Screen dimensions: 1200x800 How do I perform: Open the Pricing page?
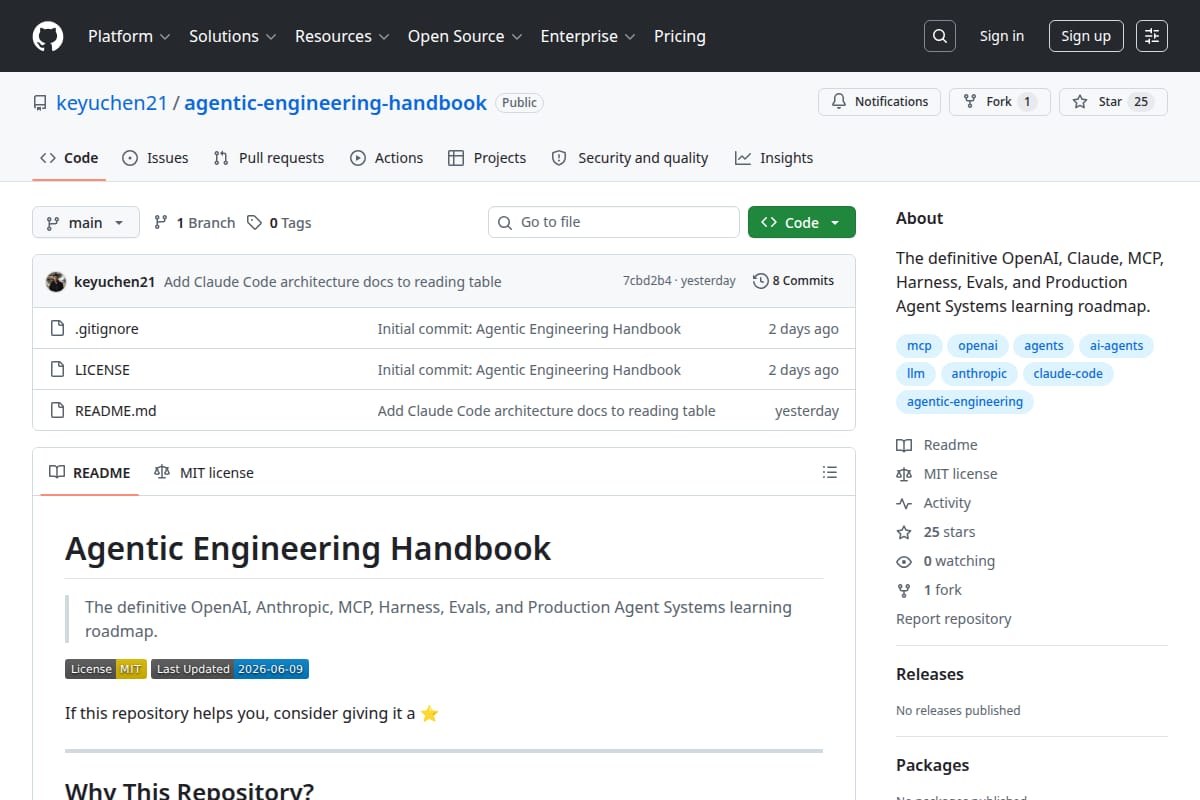[680, 36]
